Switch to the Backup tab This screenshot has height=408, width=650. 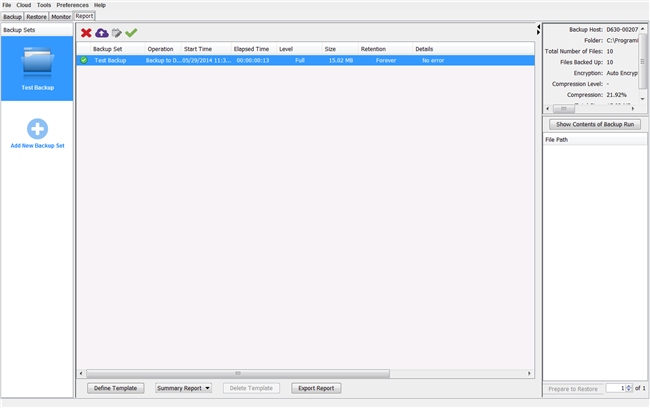[x=12, y=17]
